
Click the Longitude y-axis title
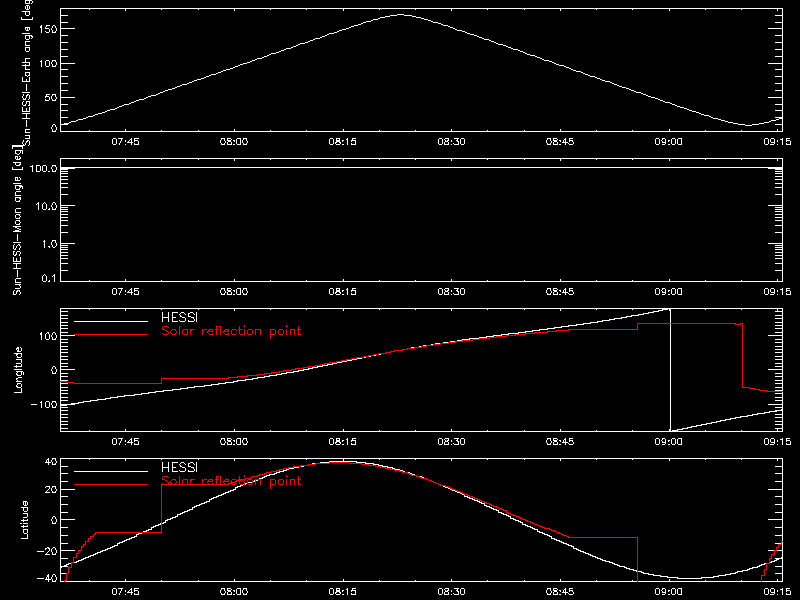pos(18,370)
